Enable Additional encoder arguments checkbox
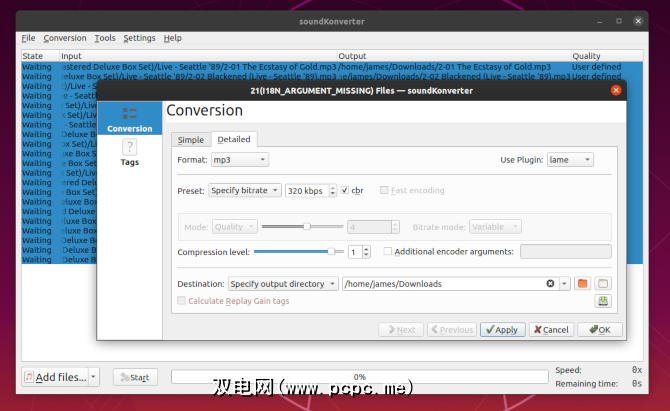Viewport: 670px width, 411px height. [388, 251]
